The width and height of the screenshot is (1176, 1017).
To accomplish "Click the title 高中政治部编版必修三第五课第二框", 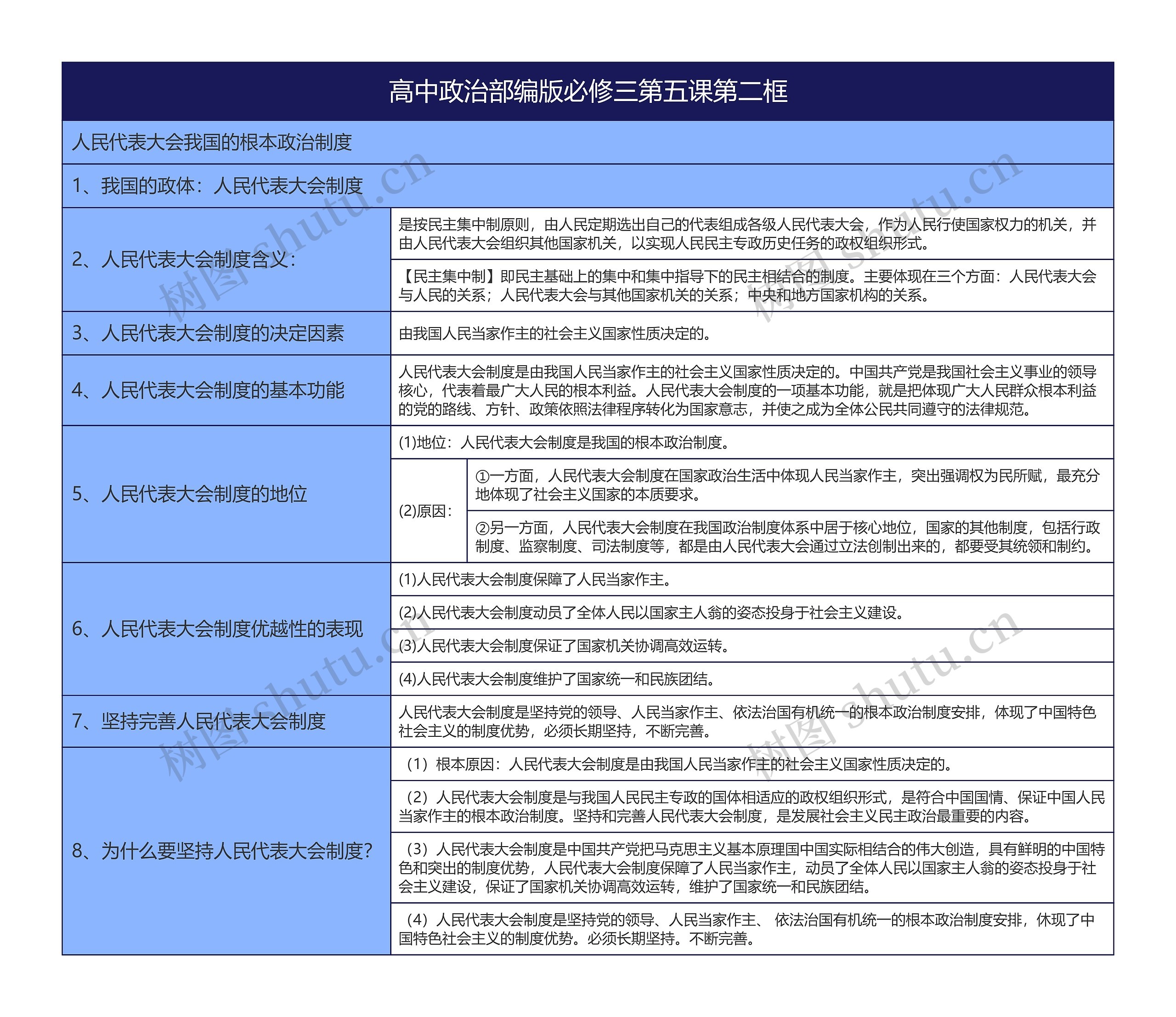I will tap(588, 91).
